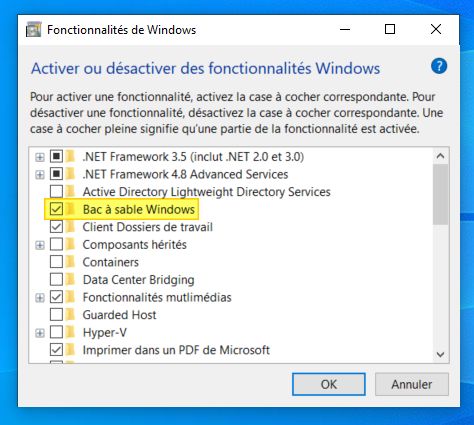The height and width of the screenshot is (425, 474).
Task: Uncheck the Bac à sable Windows checkbox
Action: point(56,209)
